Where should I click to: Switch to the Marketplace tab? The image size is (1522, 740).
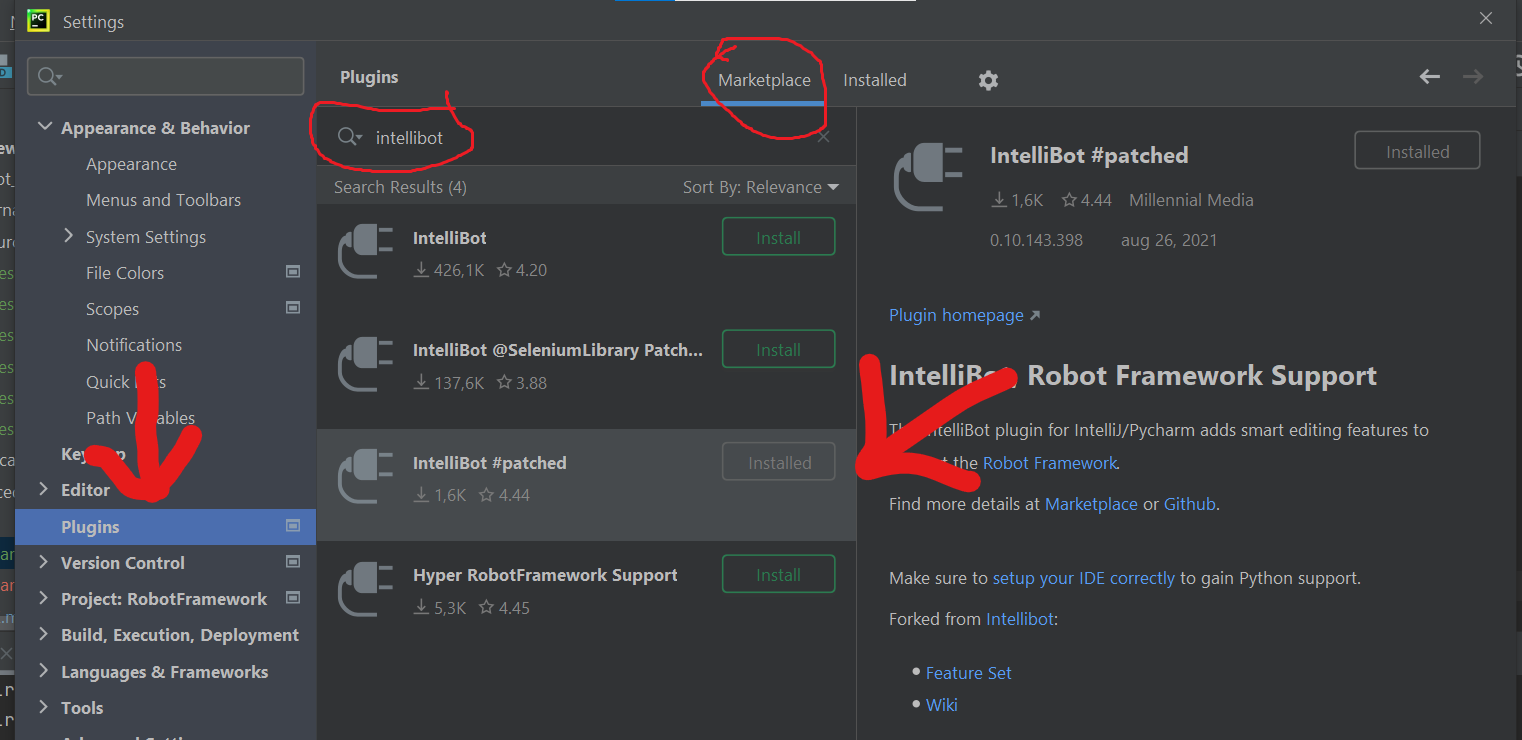764,80
